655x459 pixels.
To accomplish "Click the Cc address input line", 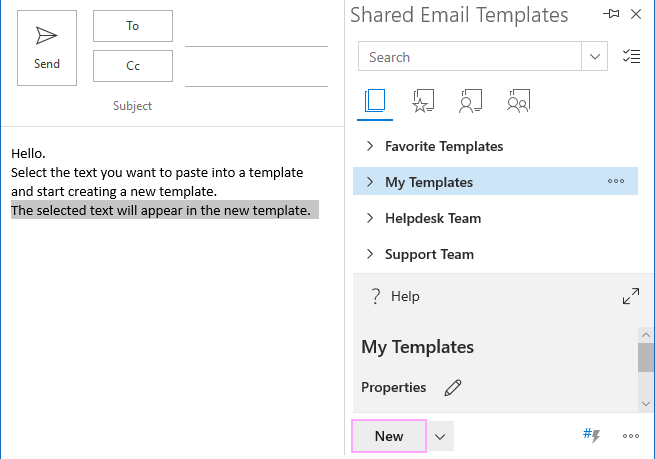I will [x=256, y=78].
